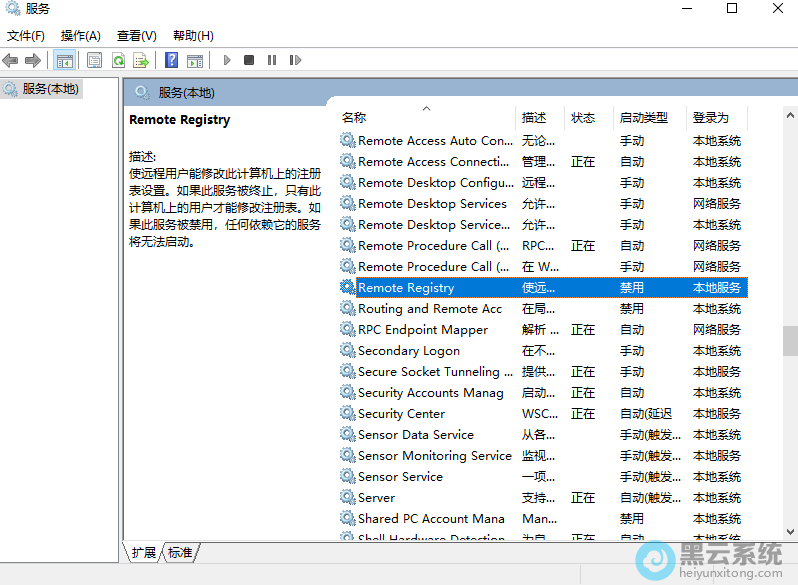Open the 操作(A) menu
Image resolution: width=798 pixels, height=585 pixels.
[x=80, y=35]
